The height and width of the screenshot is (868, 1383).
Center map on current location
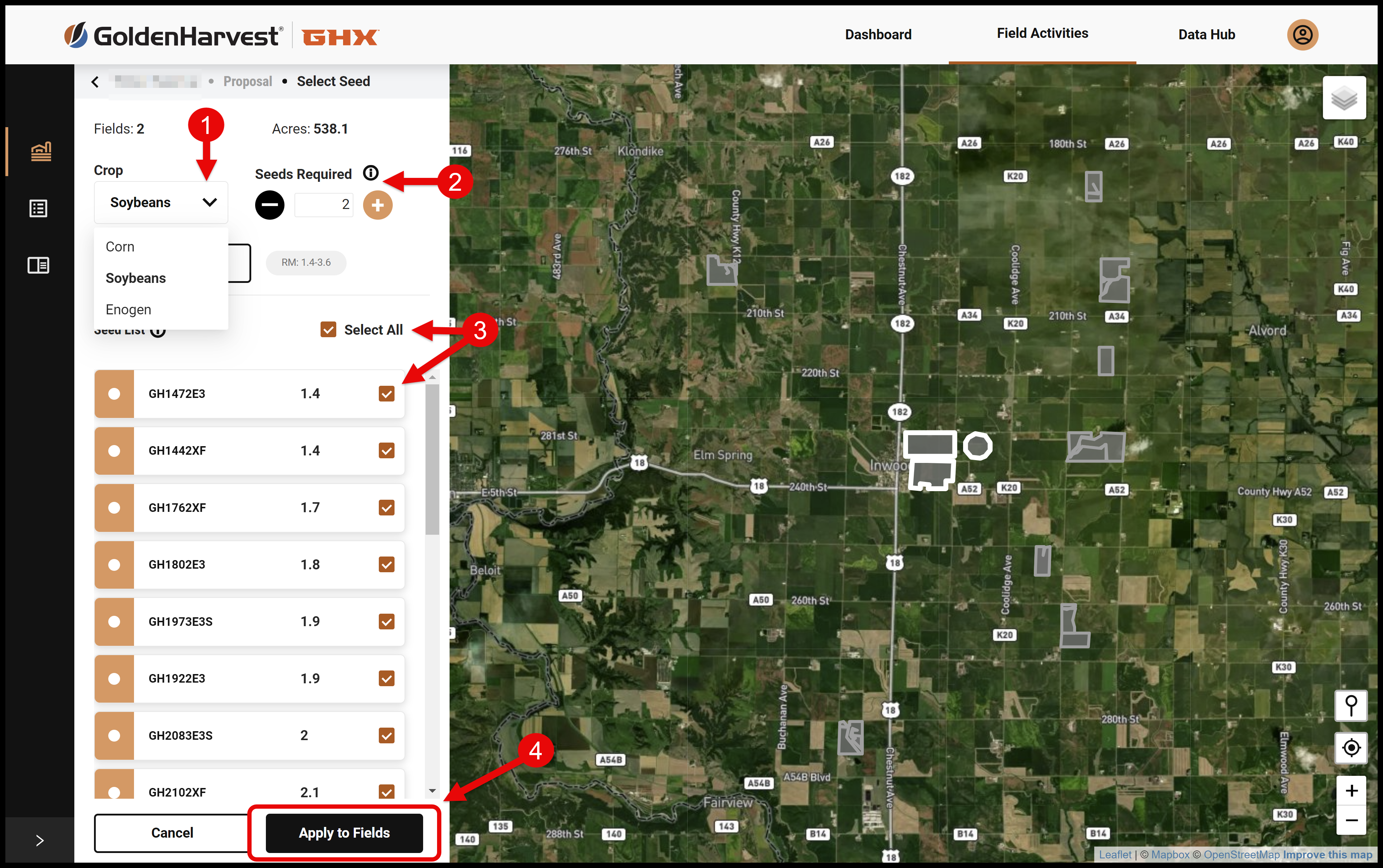[x=1351, y=747]
